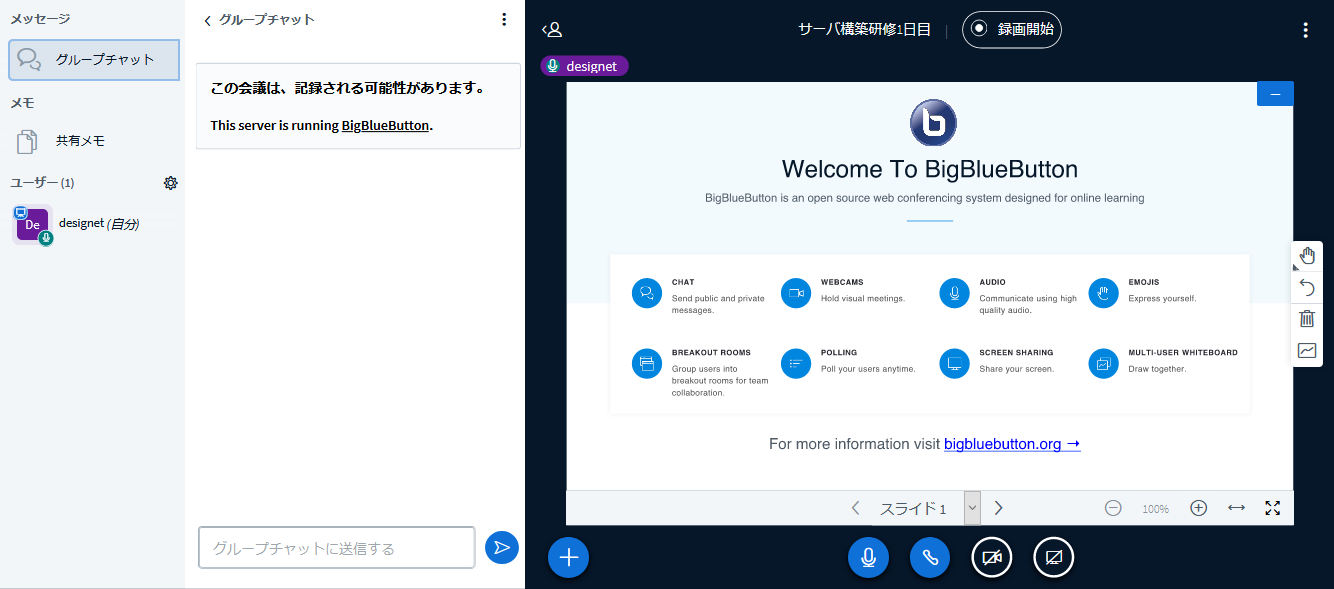
Task: Make the presentation fullscreen
Action: (x=1273, y=508)
